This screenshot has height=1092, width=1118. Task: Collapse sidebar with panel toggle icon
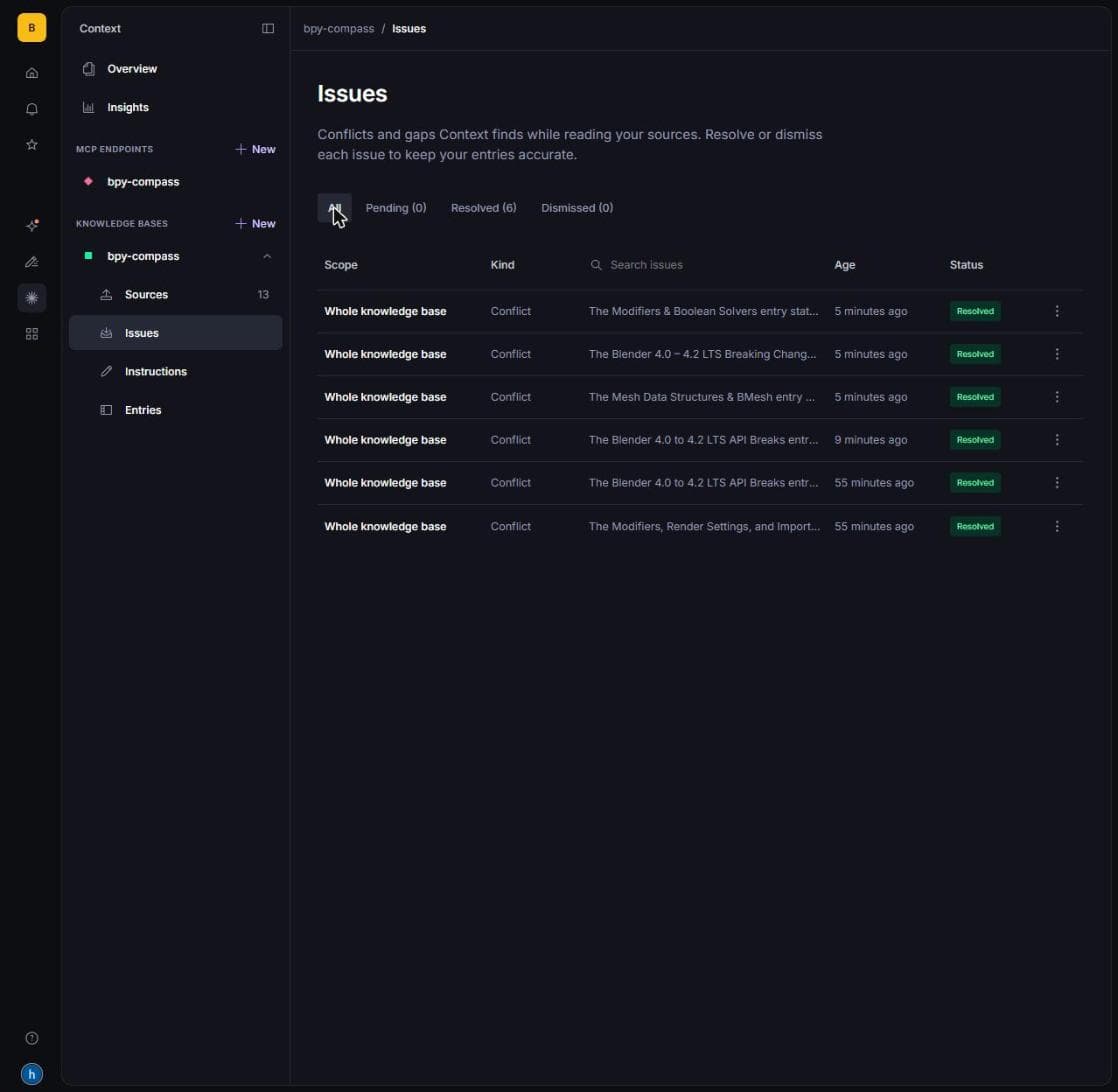(x=268, y=29)
